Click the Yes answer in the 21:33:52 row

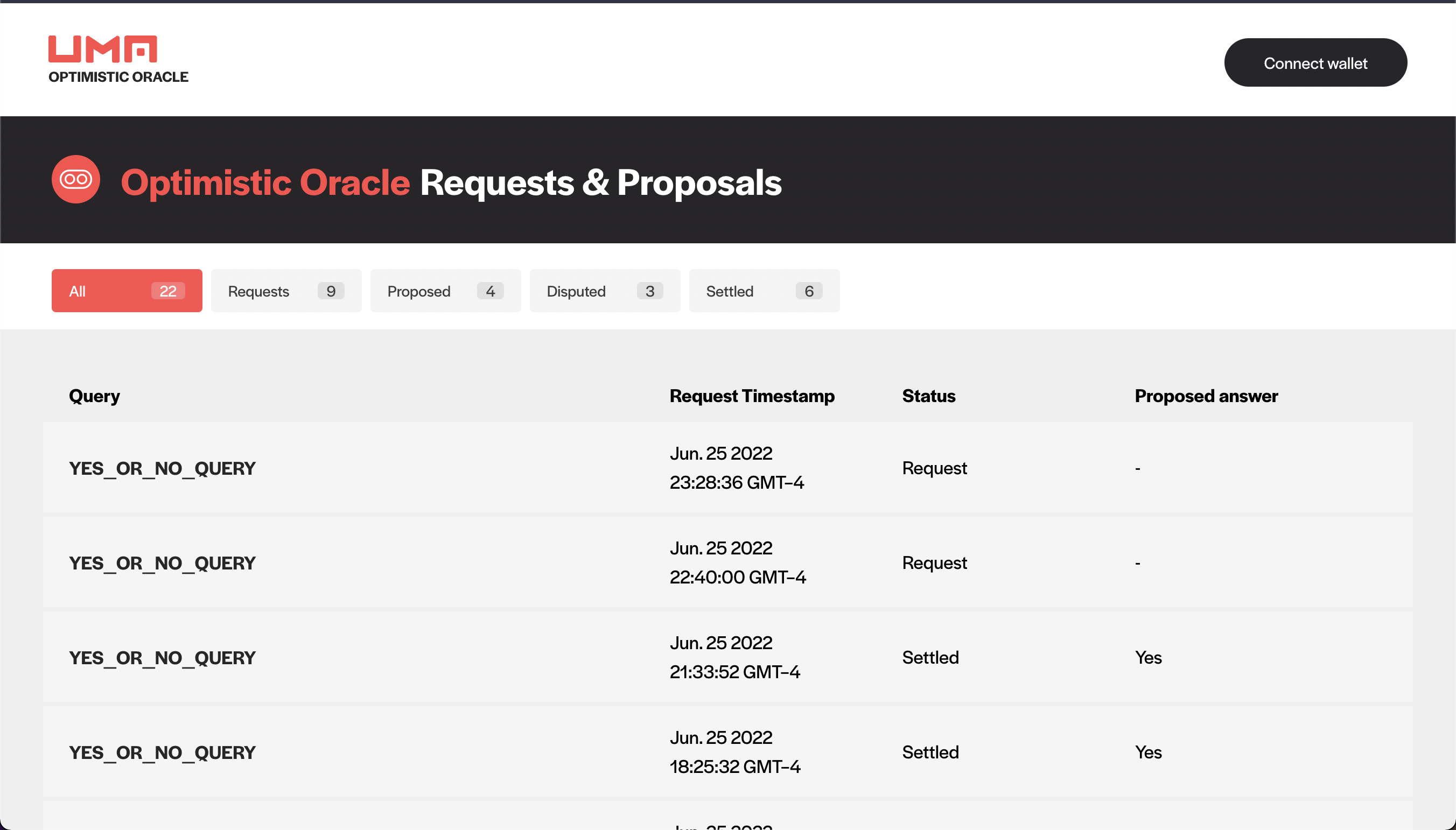click(x=1148, y=657)
